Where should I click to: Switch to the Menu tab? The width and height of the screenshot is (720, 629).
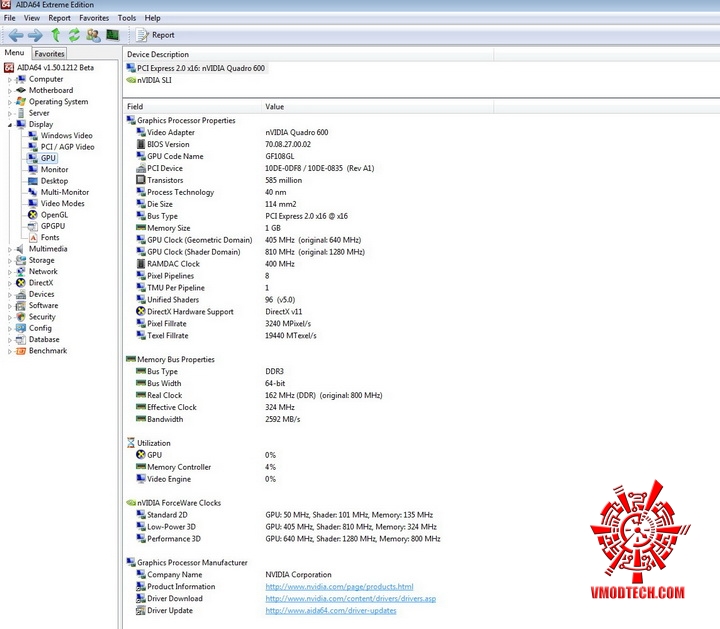point(14,53)
